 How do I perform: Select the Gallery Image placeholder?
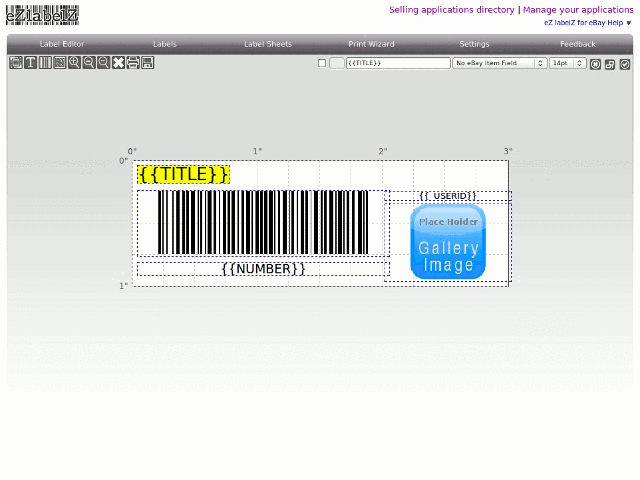coord(448,242)
